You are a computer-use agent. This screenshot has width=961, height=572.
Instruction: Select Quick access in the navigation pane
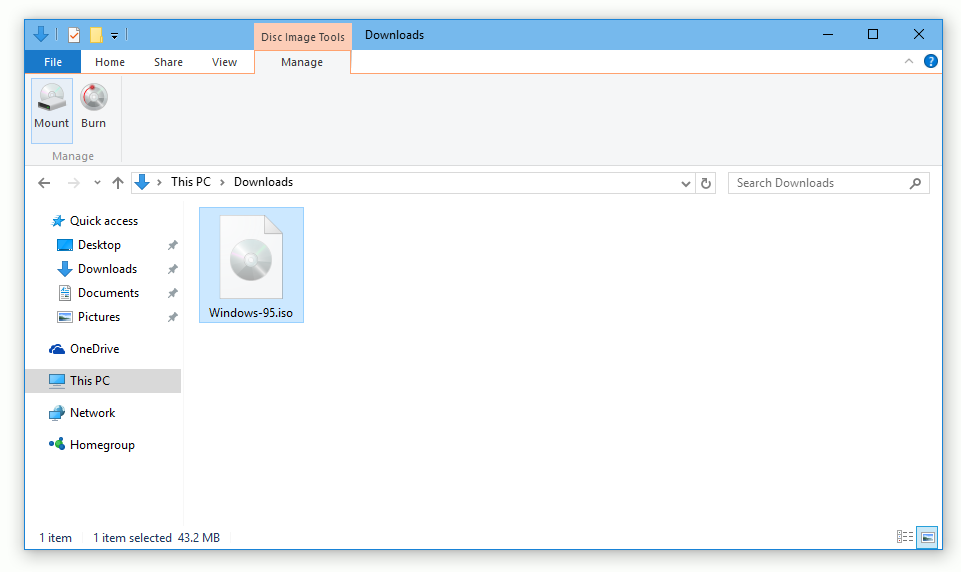coord(104,221)
